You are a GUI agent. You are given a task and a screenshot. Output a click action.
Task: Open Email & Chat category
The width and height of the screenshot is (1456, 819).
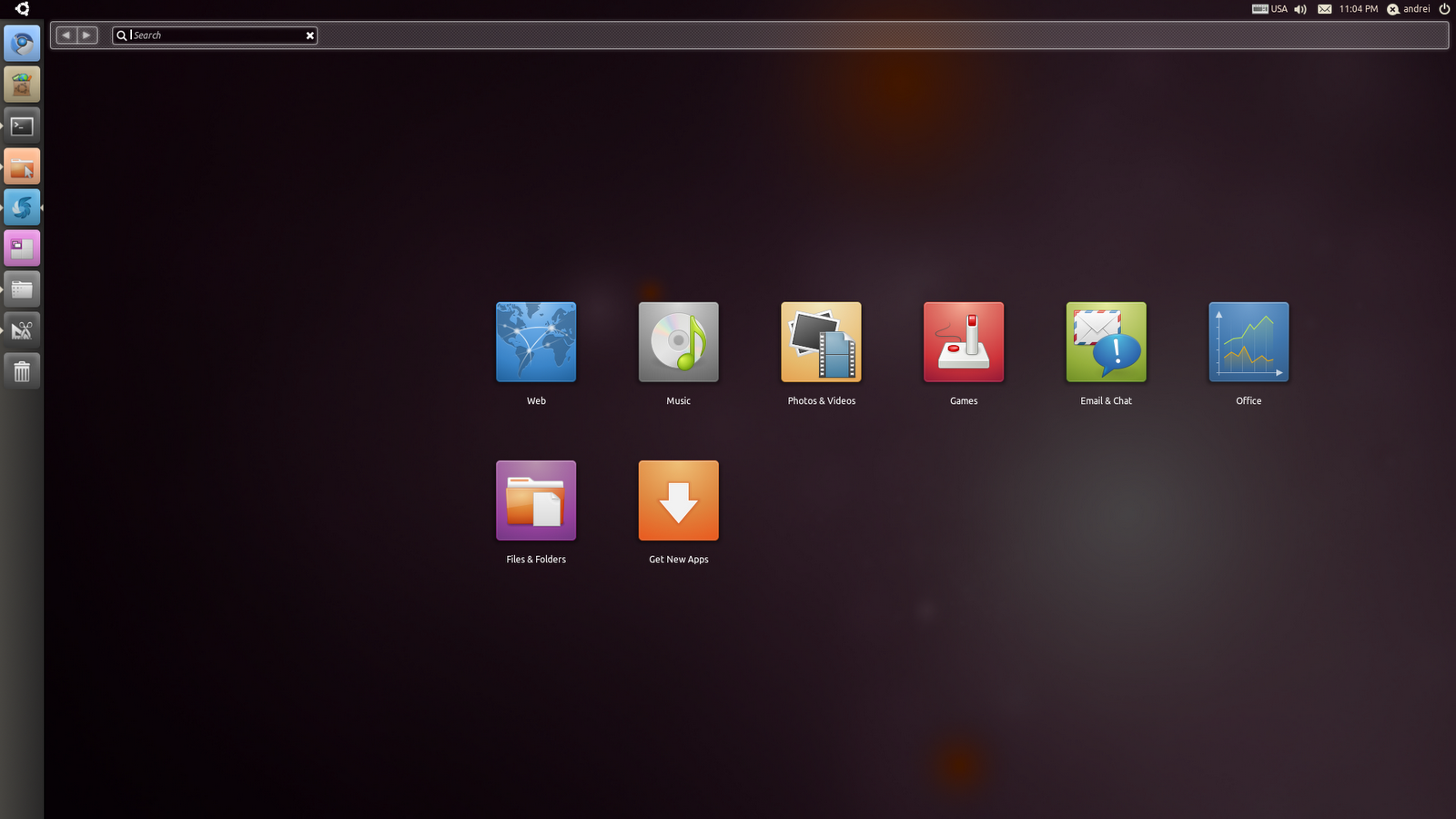tap(1106, 342)
